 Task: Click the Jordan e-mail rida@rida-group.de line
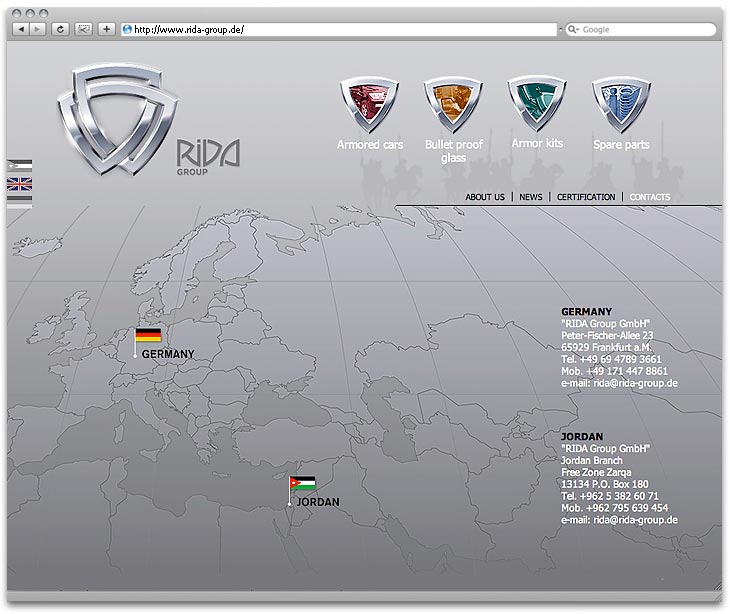(x=619, y=520)
